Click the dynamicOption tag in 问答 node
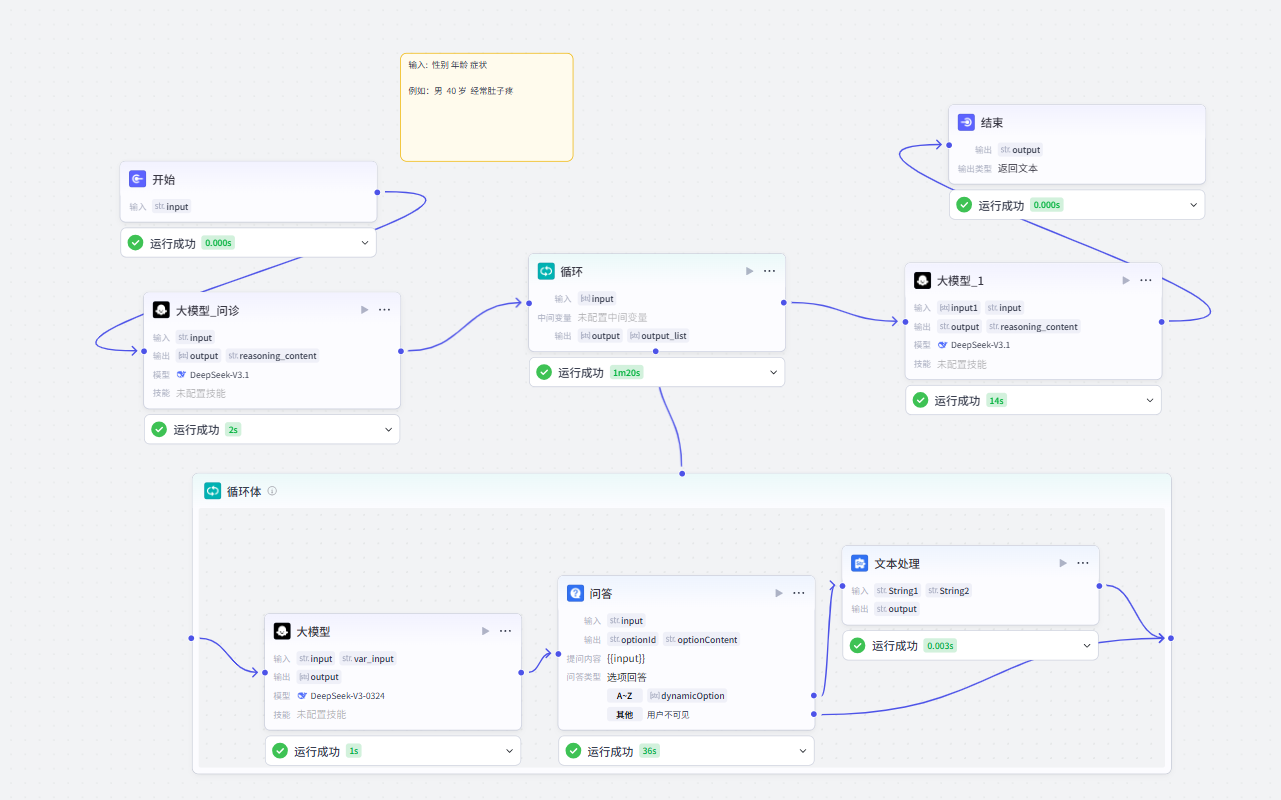Screen dimensions: 1281x800 687,696
